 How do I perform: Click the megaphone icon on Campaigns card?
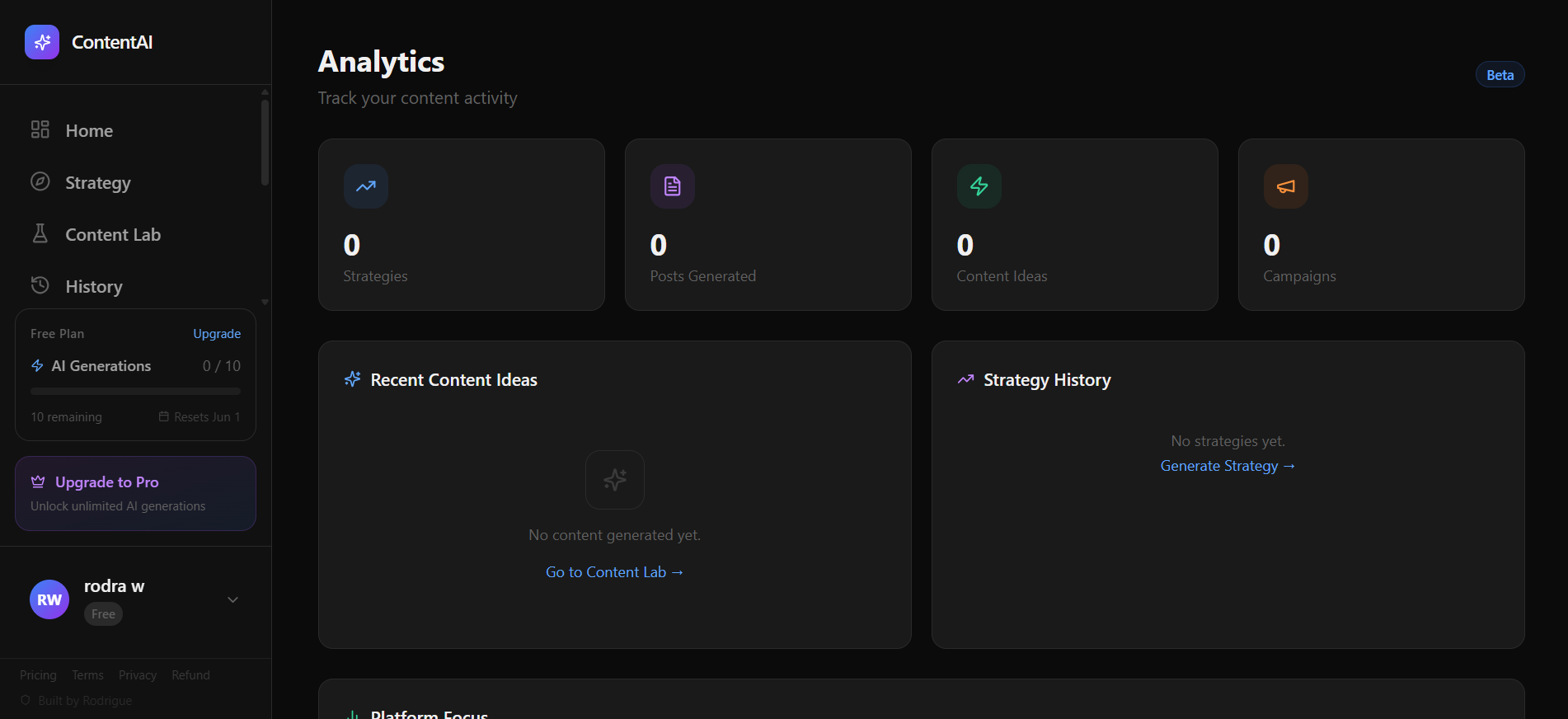pos(1286,186)
